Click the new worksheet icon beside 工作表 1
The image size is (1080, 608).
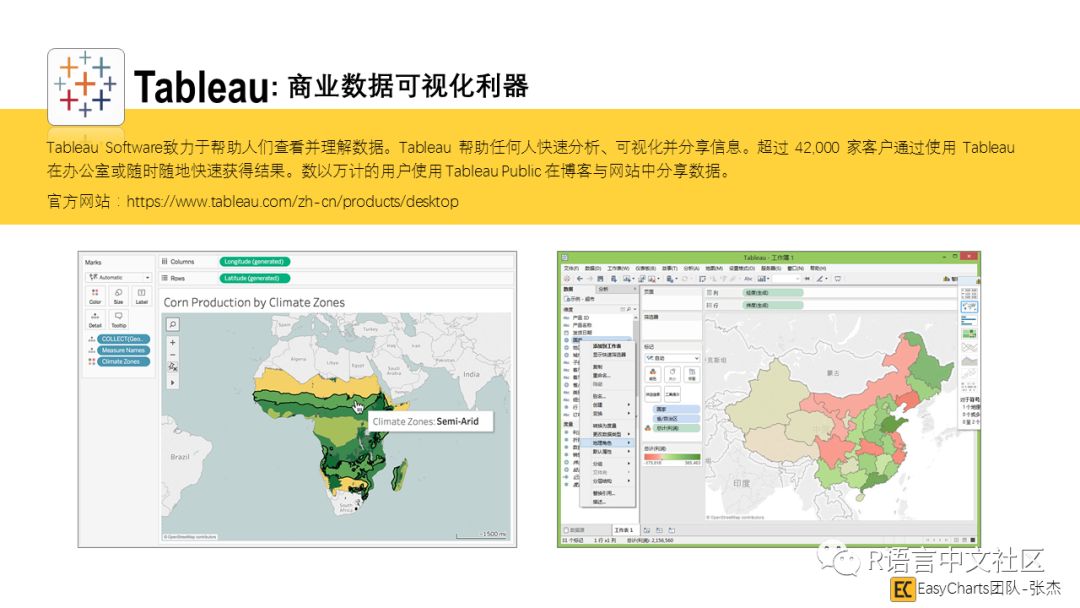(x=647, y=530)
